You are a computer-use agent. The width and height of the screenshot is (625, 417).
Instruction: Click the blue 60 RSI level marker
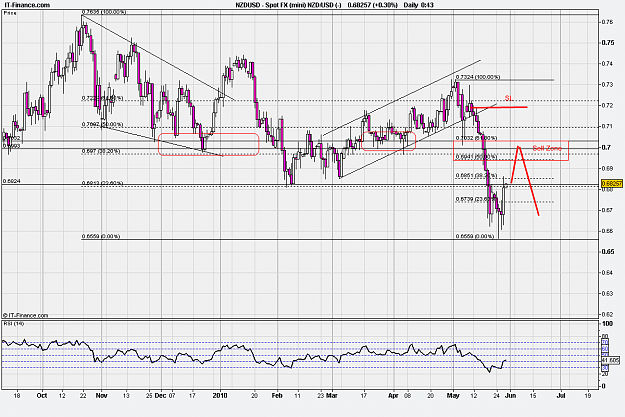[x=605, y=348]
